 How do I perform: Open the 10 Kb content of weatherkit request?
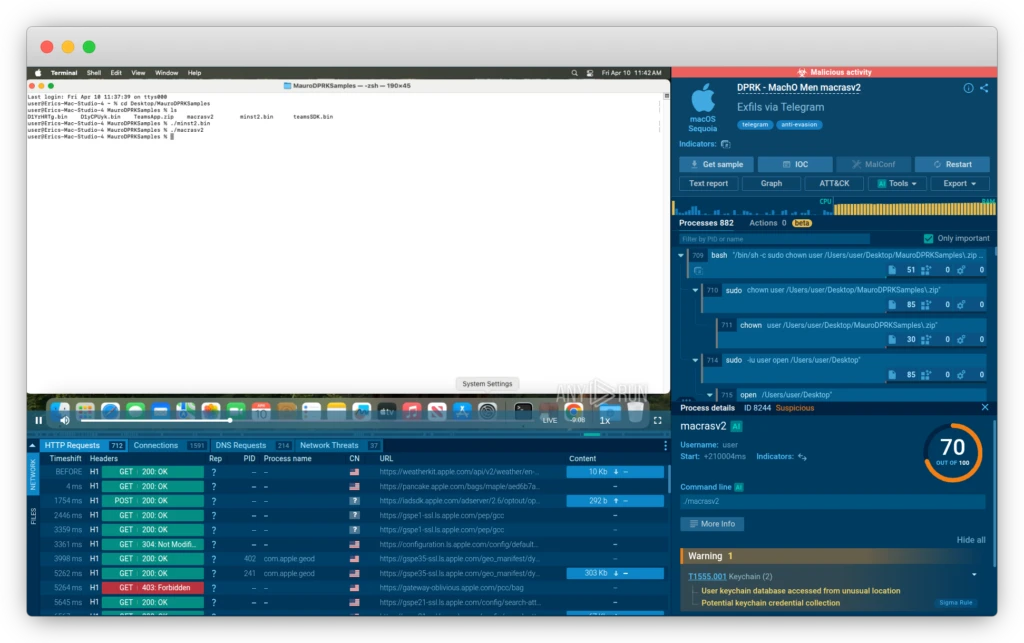[x=615, y=472]
